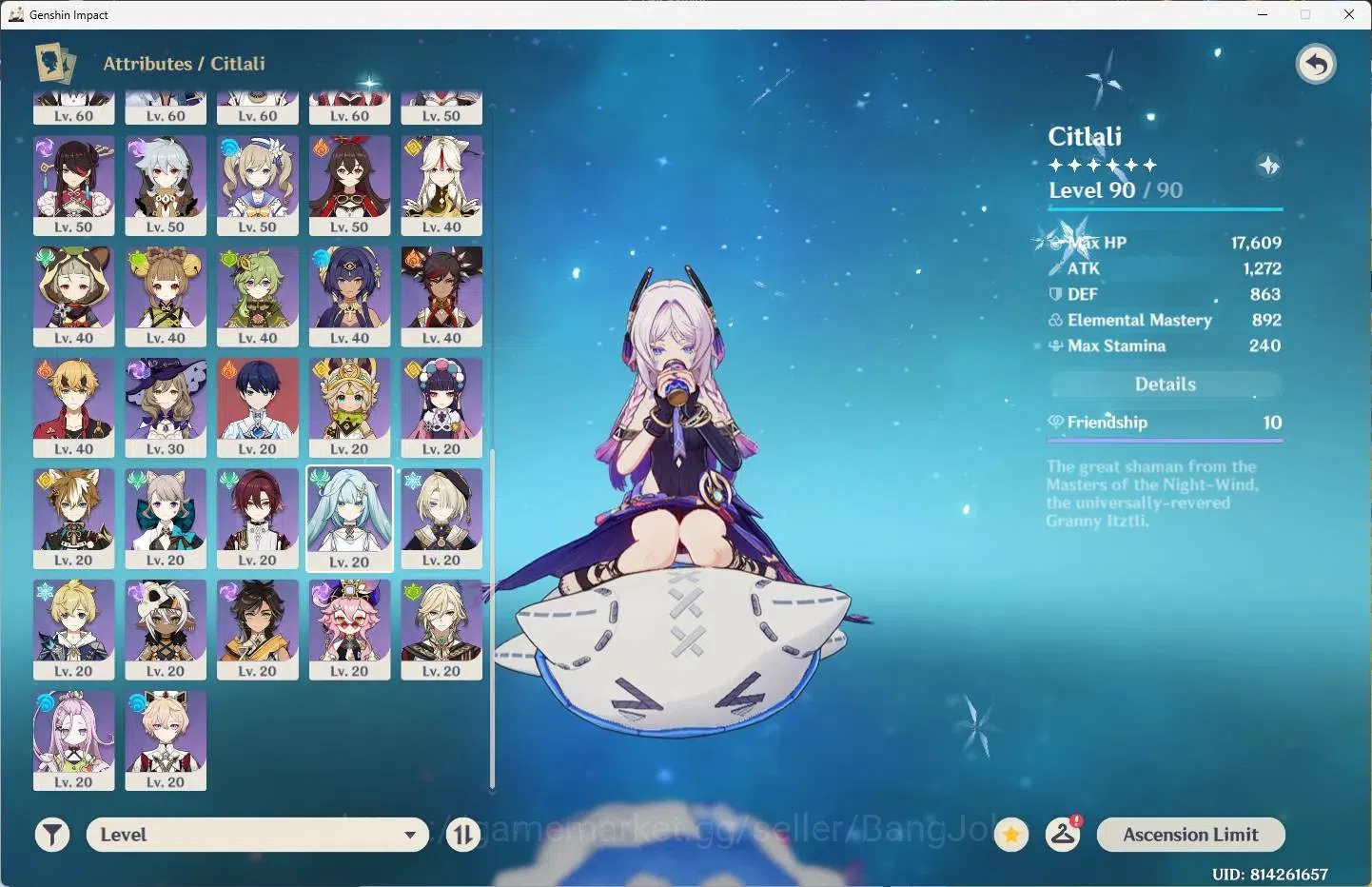This screenshot has height=887, width=1372.
Task: Select Amber's Lv. 50 portrait
Action: (x=350, y=186)
